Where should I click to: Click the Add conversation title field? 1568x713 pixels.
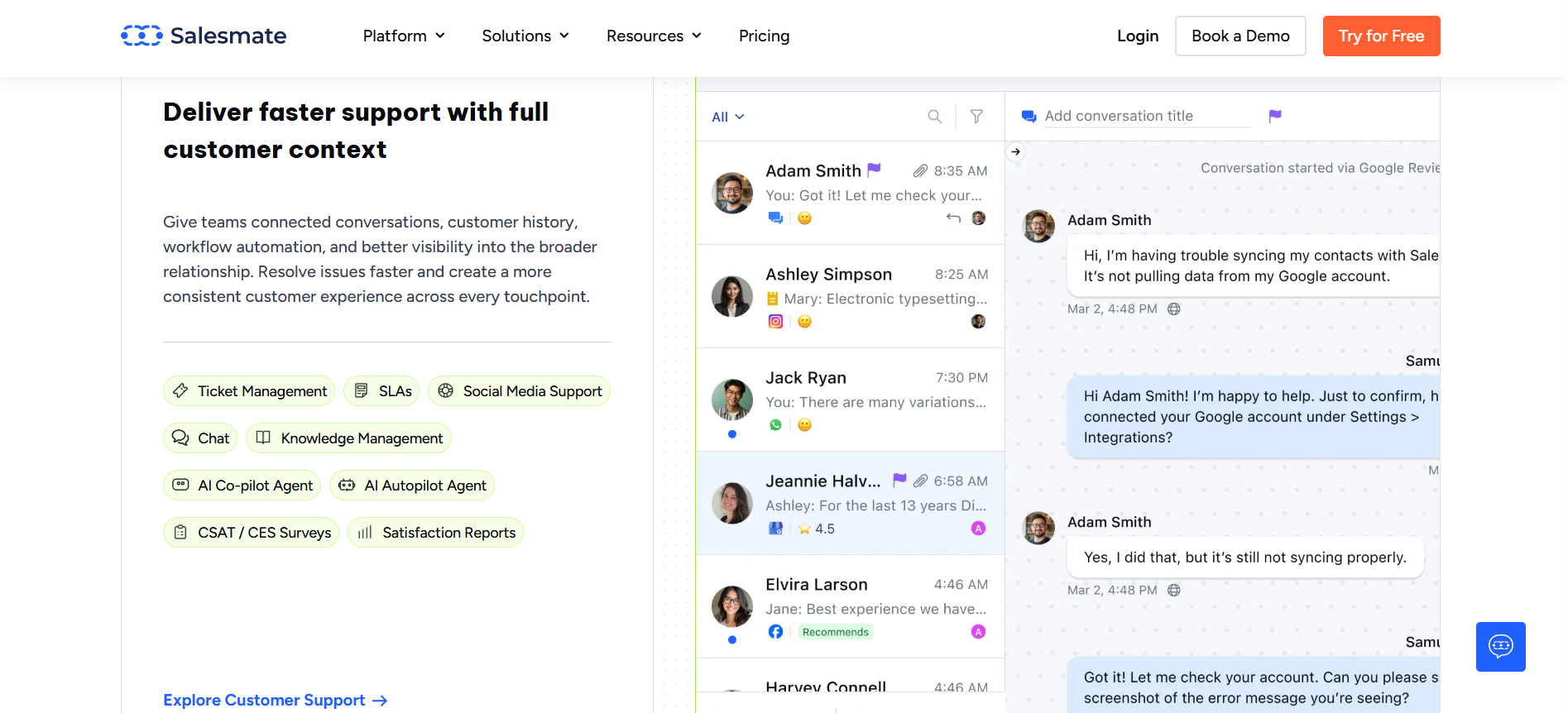pyautogui.click(x=1146, y=116)
